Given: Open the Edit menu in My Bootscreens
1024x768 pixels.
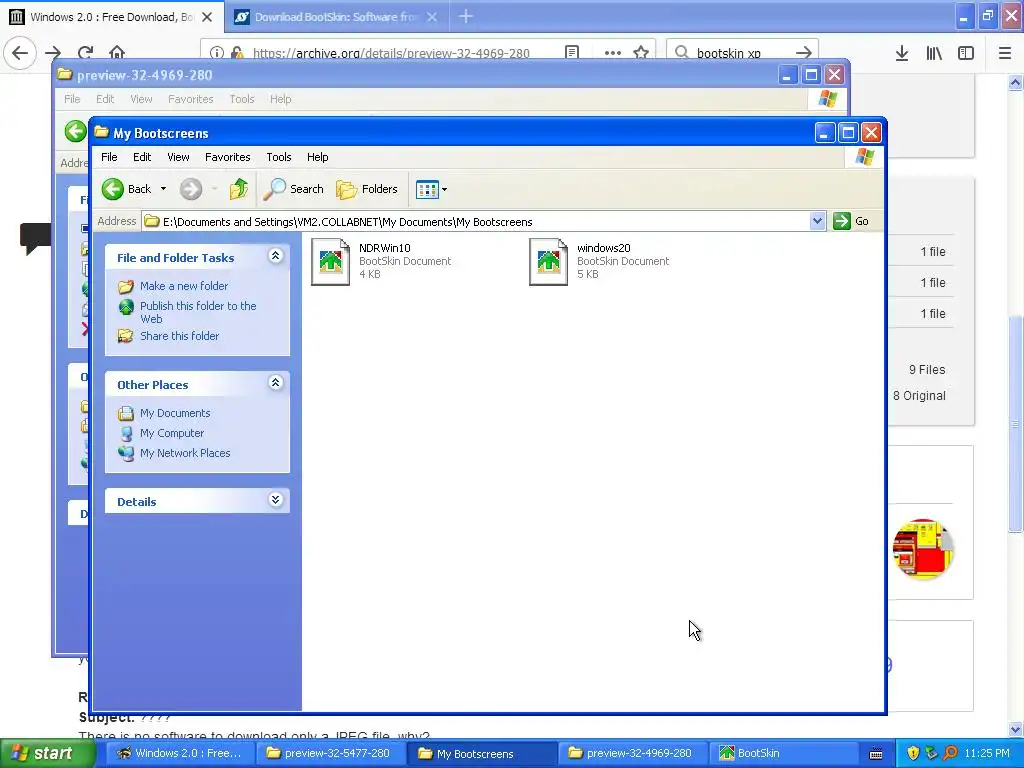Looking at the screenshot, I should [142, 157].
